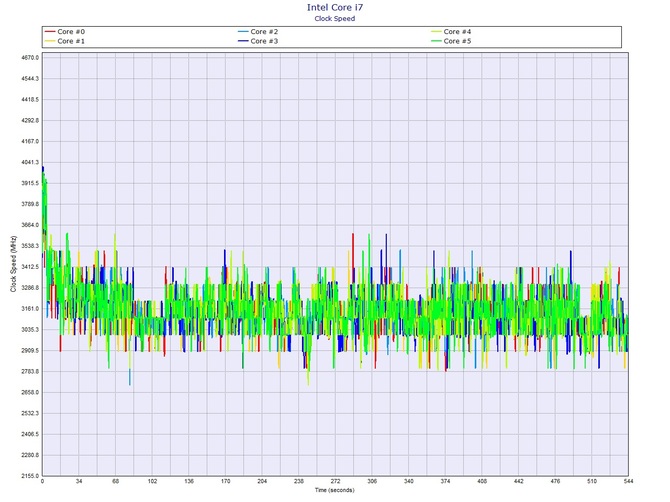The width and height of the screenshot is (670, 502).
Task: Click the Core #4 legend entry
Action: (451, 32)
